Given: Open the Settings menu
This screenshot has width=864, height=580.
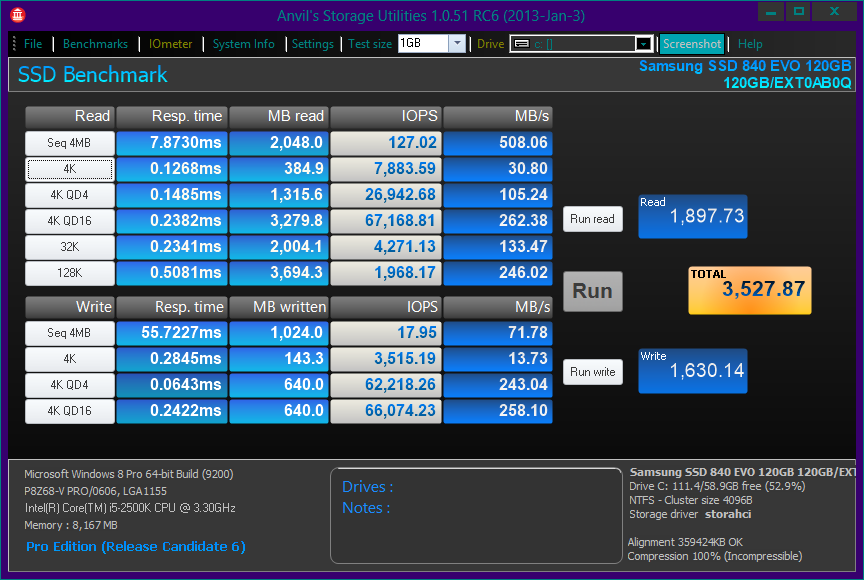Looking at the screenshot, I should (x=312, y=44).
